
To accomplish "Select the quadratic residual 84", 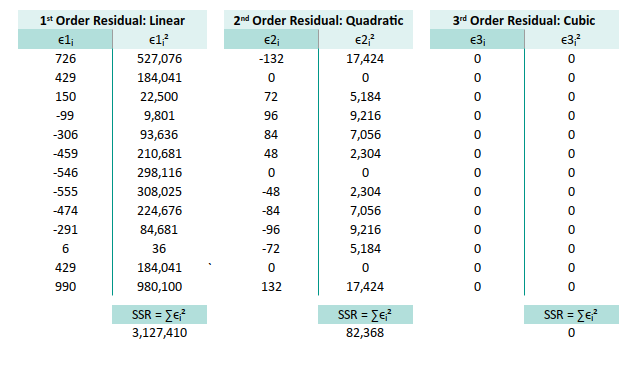I will point(271,135).
